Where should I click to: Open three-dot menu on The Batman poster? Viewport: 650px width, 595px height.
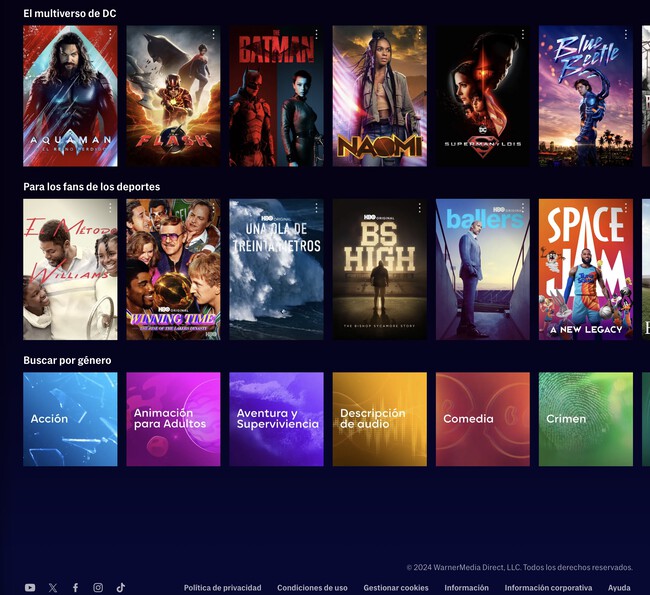[x=316, y=35]
